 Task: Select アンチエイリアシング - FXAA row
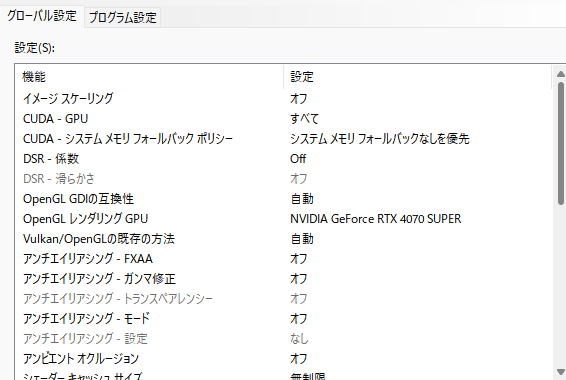point(283,259)
